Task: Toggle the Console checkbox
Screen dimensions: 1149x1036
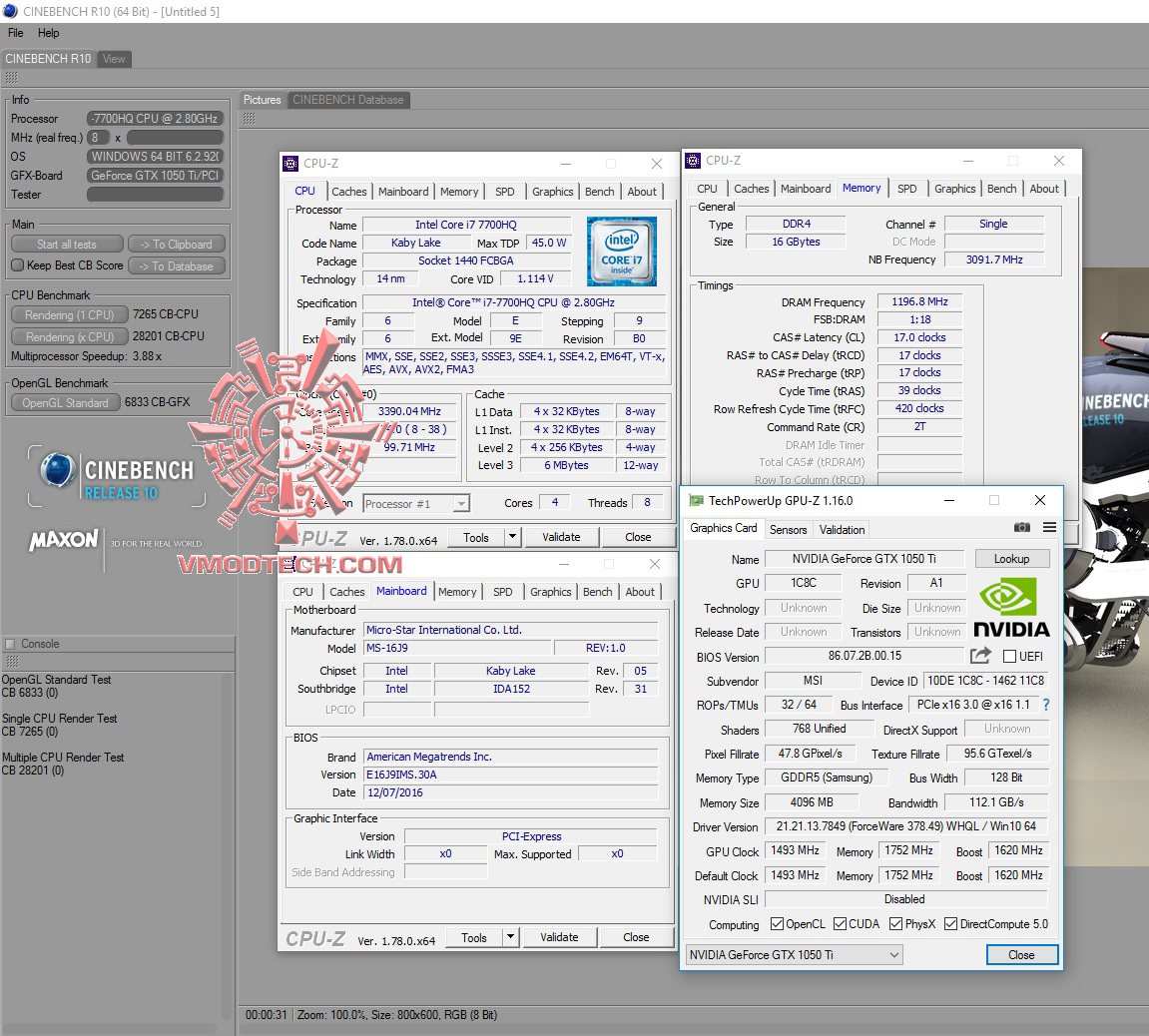Action: point(10,644)
